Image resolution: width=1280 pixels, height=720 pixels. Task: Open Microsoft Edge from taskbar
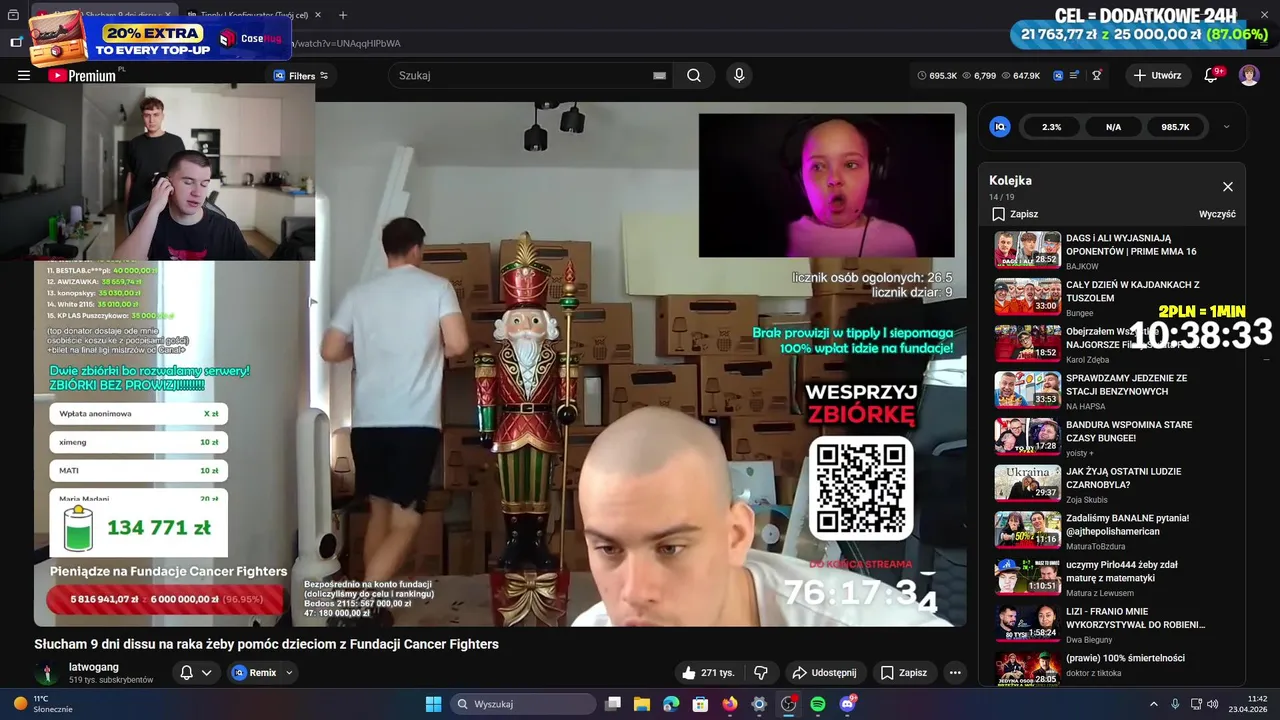tap(671, 704)
